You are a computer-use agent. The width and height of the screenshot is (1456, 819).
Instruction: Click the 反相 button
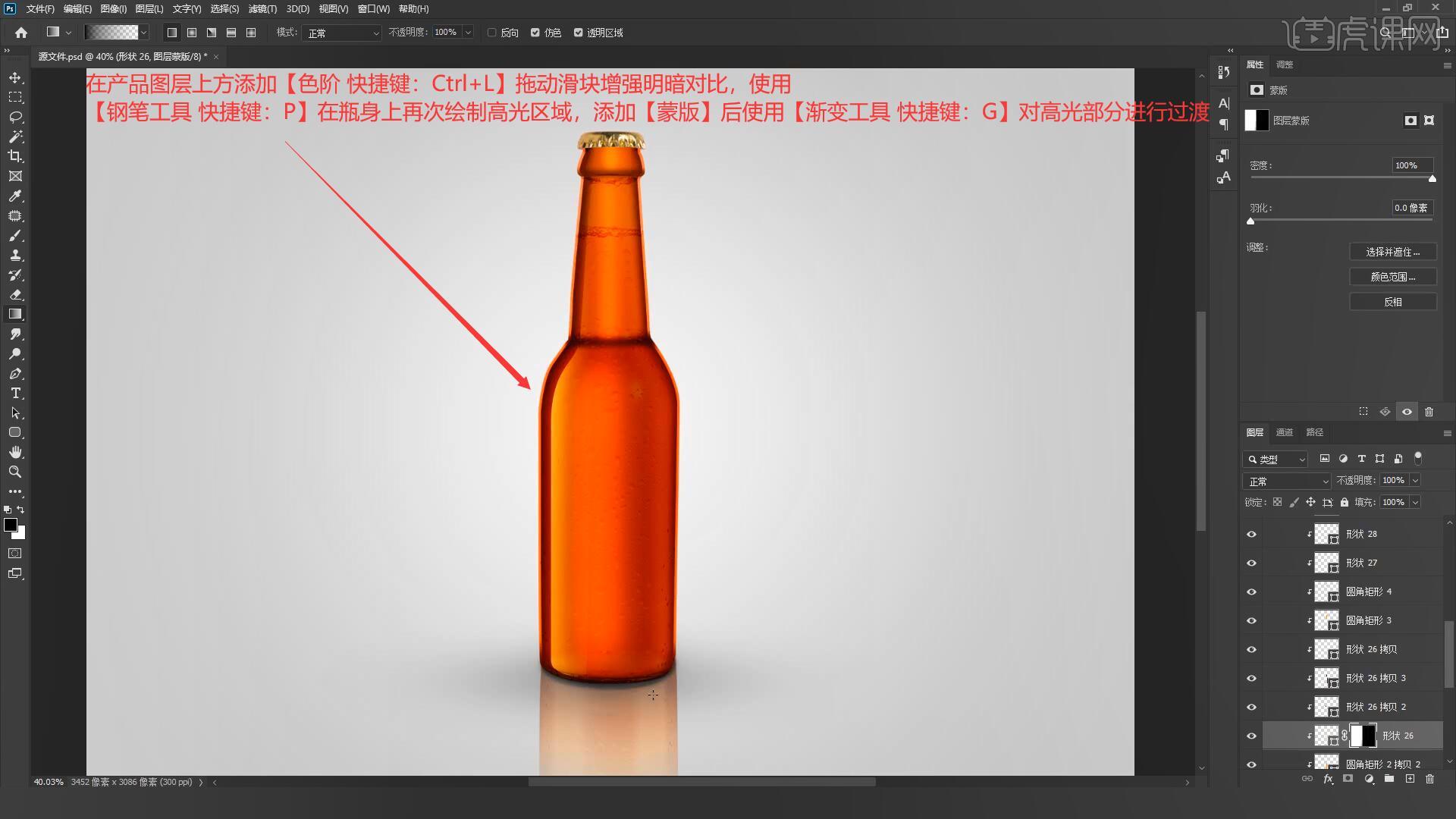point(1392,302)
